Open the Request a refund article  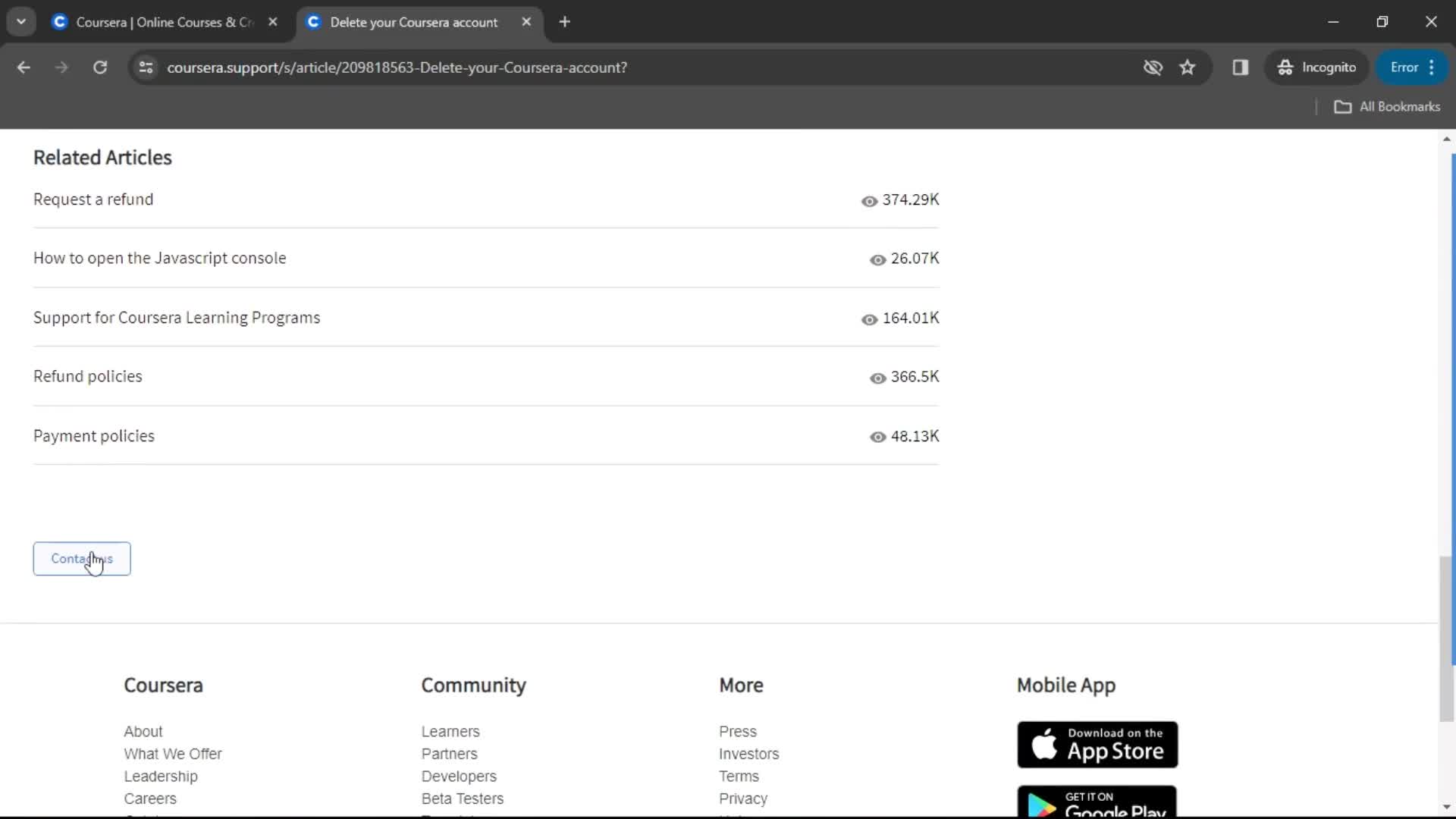[93, 199]
